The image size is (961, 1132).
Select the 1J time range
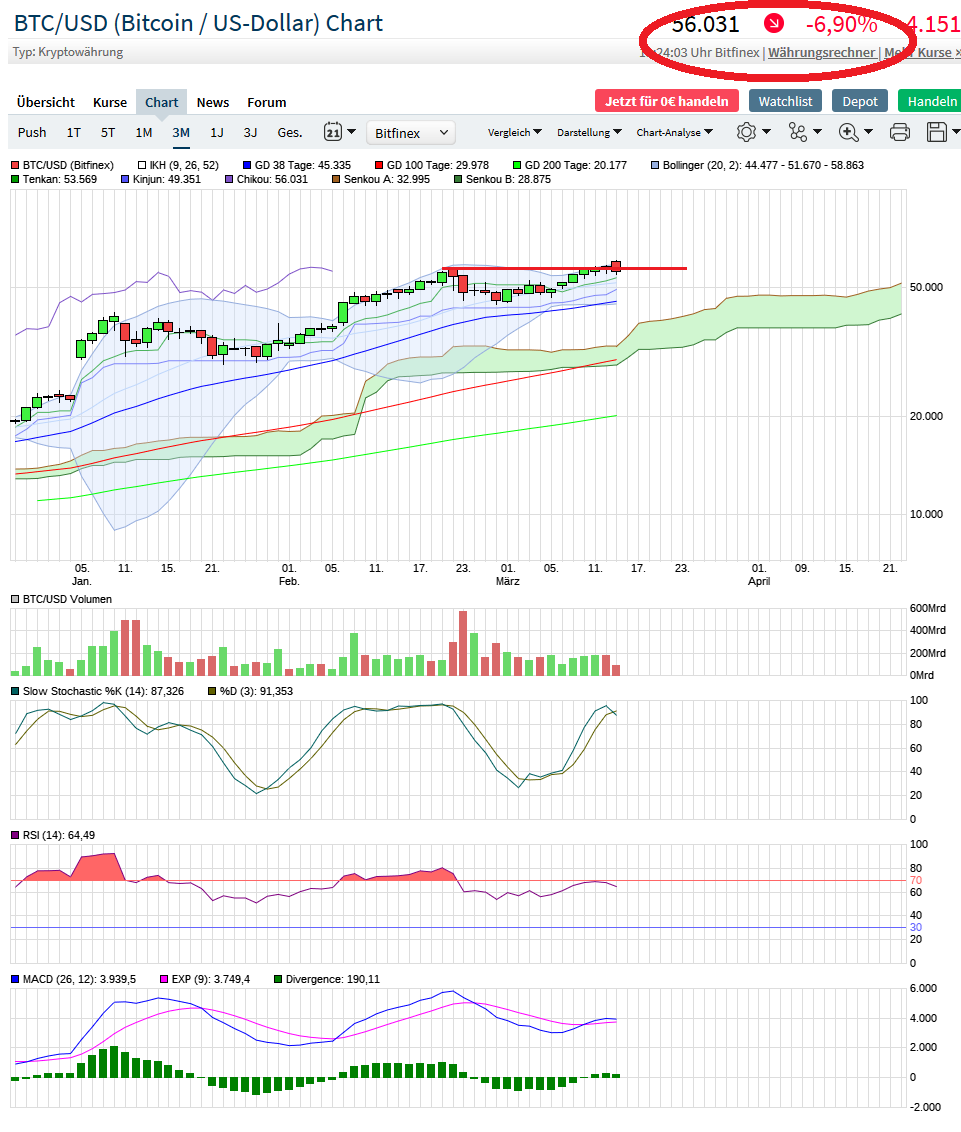(217, 132)
